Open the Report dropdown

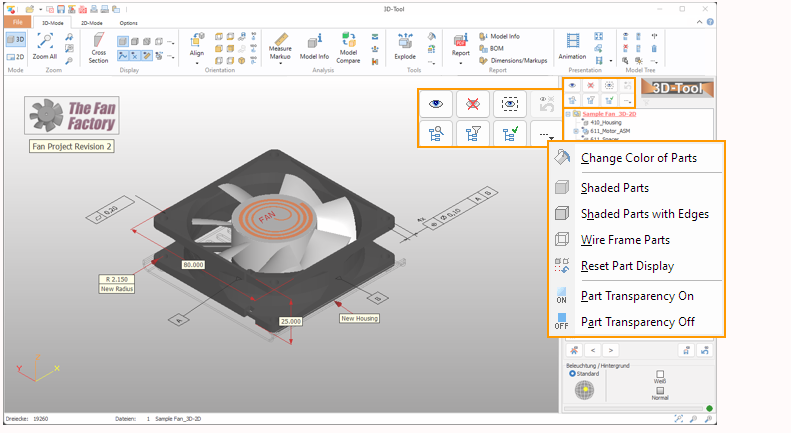click(461, 50)
